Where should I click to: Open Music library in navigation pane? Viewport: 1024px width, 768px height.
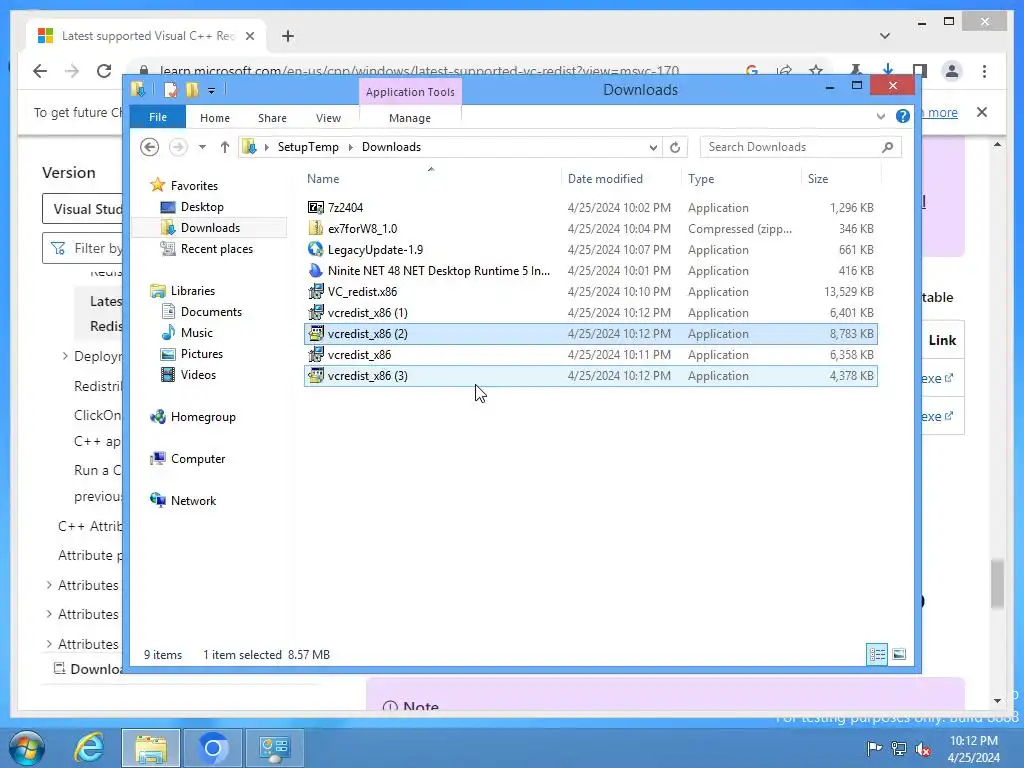point(197,332)
